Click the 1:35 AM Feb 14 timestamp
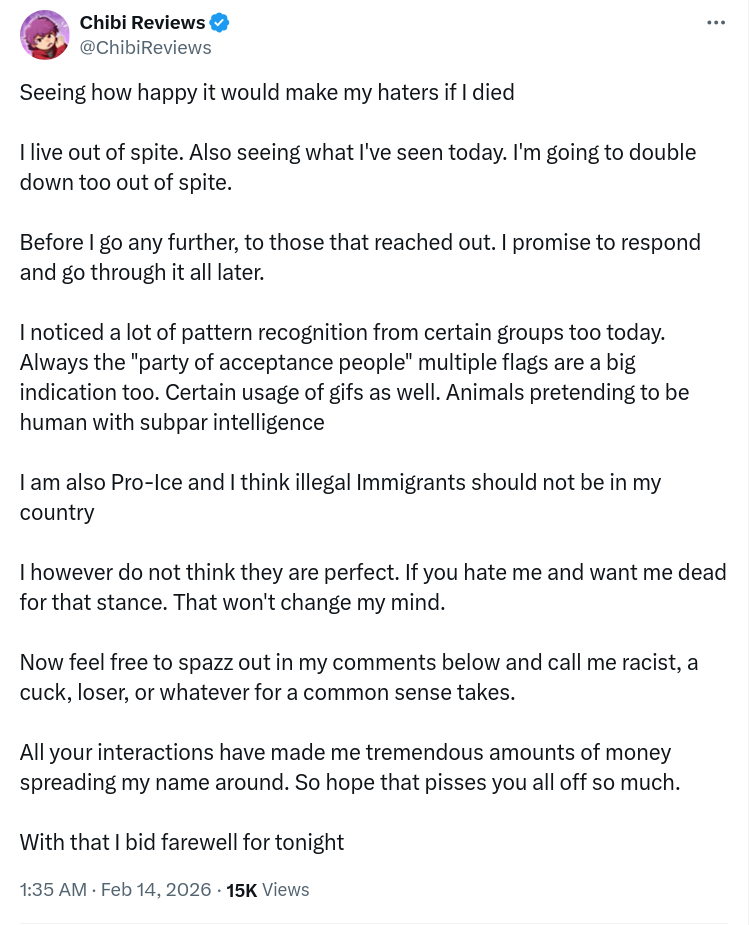The image size is (750, 925). pos(115,889)
